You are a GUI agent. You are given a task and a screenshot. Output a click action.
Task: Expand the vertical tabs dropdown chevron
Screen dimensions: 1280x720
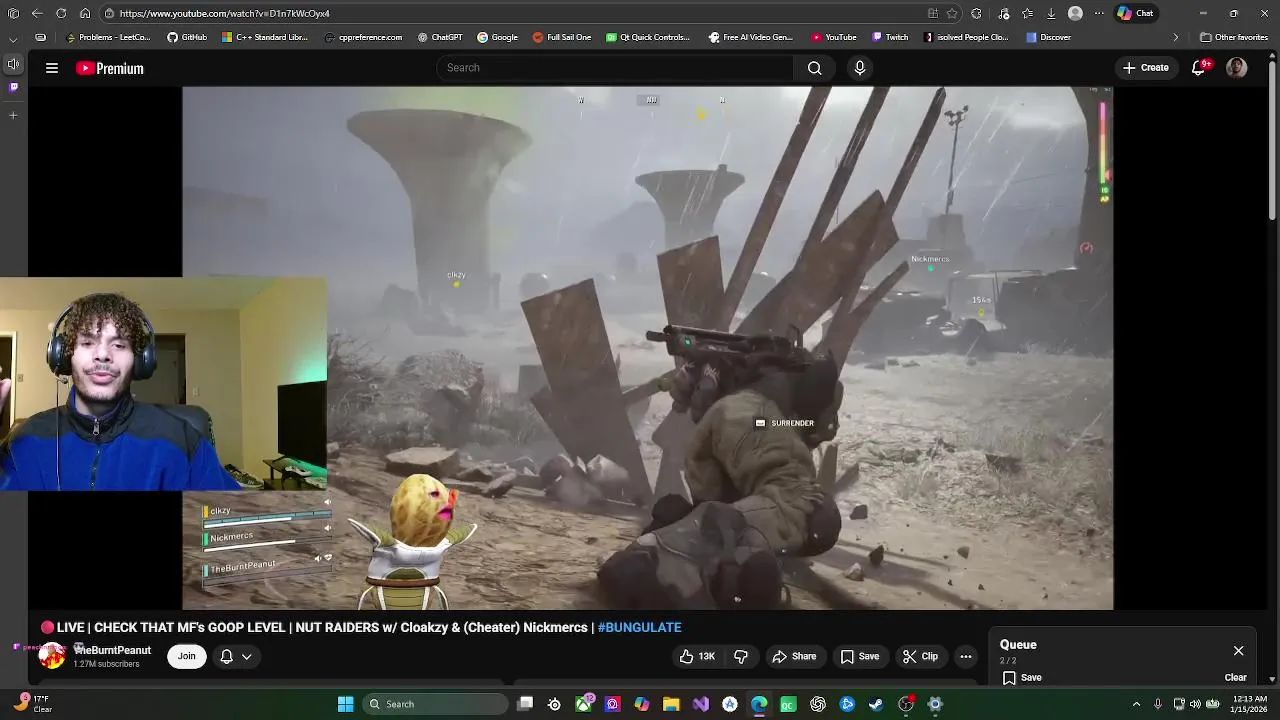point(13,38)
